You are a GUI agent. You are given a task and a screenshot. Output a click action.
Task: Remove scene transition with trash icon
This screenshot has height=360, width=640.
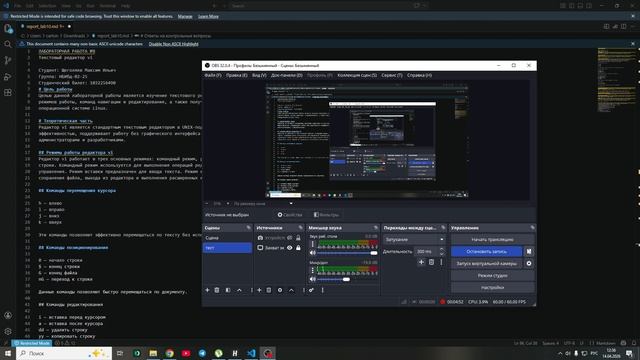[x=431, y=262]
